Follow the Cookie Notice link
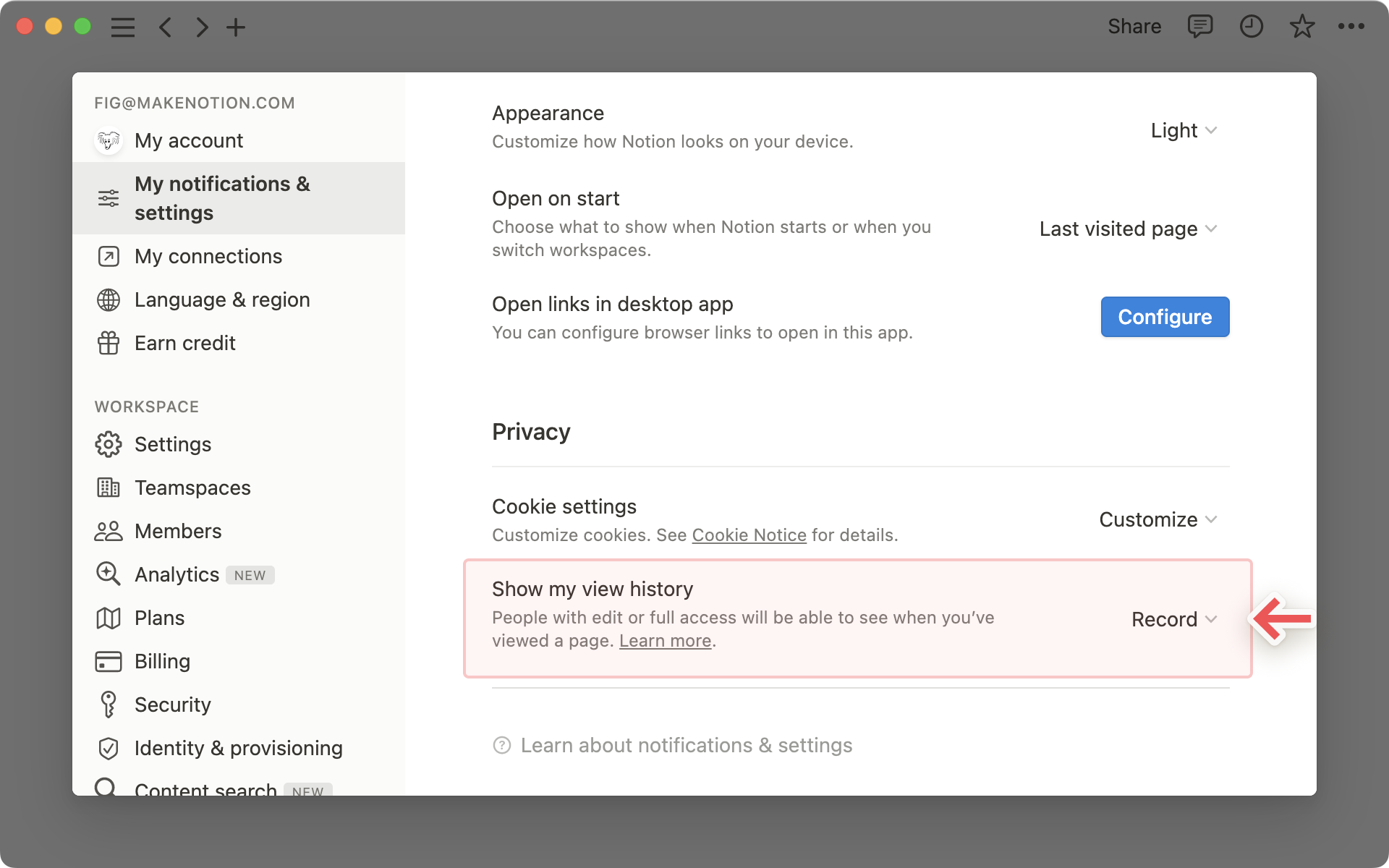Image resolution: width=1389 pixels, height=868 pixels. 749,535
